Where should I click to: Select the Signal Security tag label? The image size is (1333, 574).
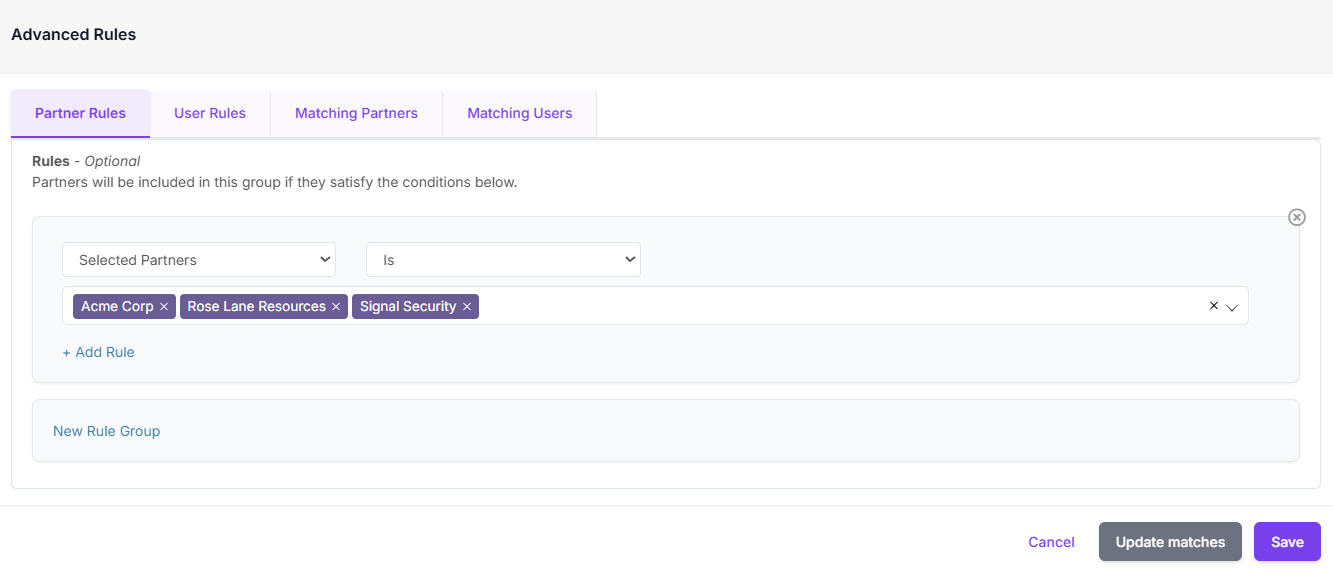pyautogui.click(x=408, y=307)
